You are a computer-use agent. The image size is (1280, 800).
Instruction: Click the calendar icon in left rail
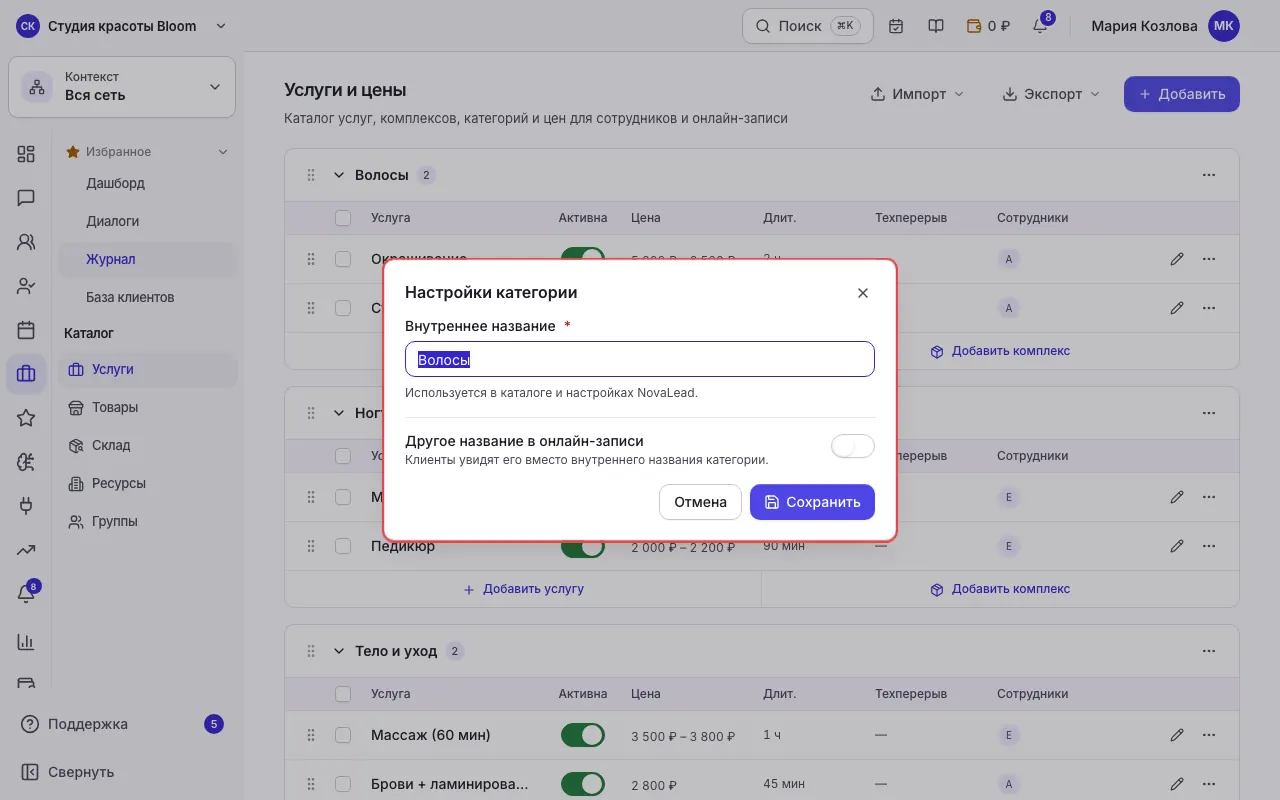coord(26,330)
